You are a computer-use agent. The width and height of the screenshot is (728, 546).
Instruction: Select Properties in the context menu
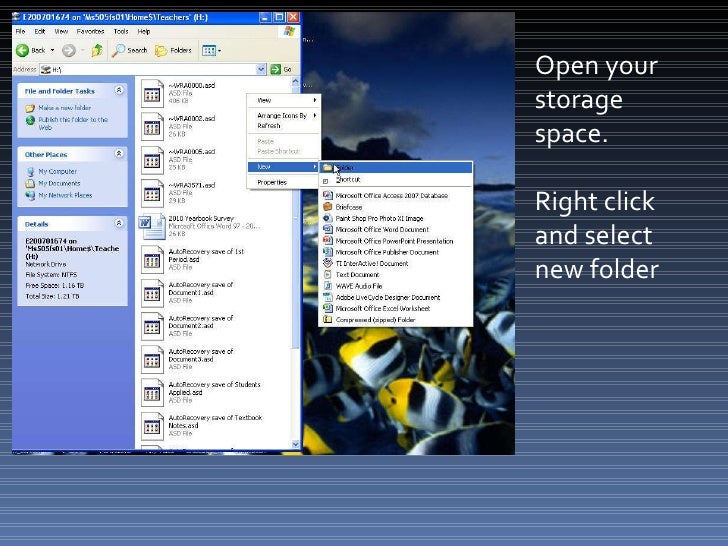tap(272, 183)
